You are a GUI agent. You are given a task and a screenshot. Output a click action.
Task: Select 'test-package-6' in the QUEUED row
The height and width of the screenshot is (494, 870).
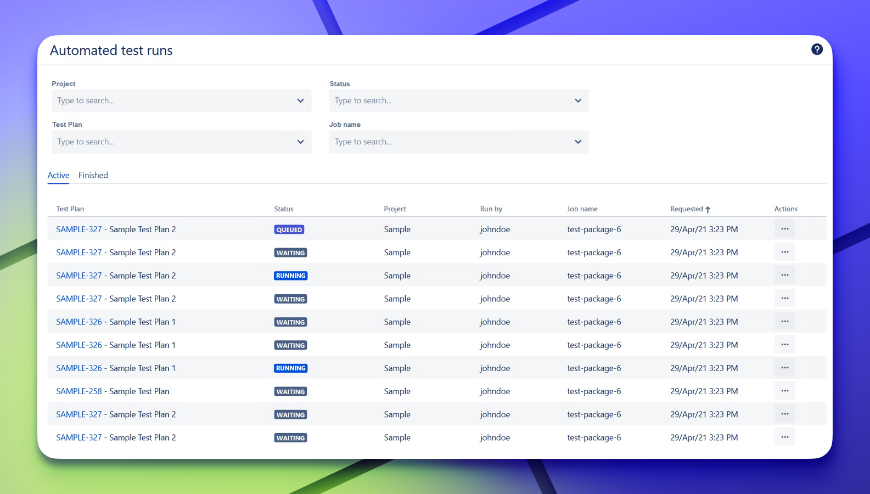(x=594, y=229)
